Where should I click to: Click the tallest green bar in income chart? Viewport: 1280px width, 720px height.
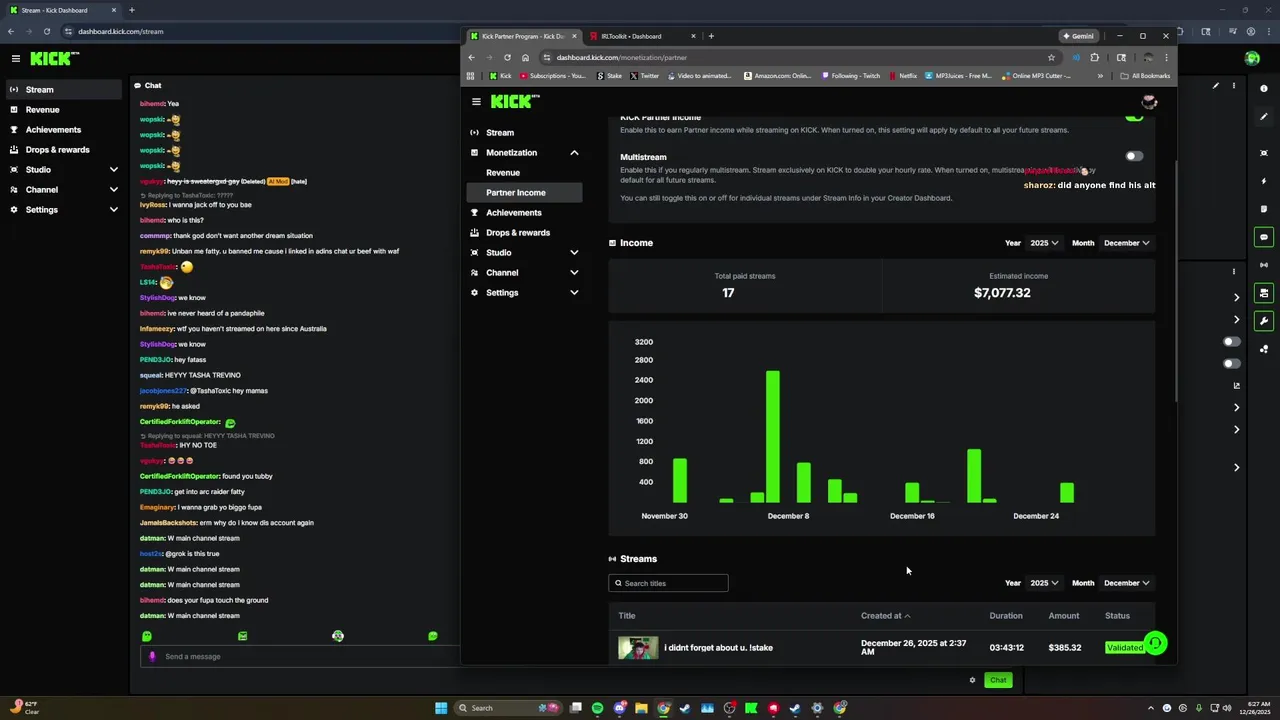click(x=773, y=437)
